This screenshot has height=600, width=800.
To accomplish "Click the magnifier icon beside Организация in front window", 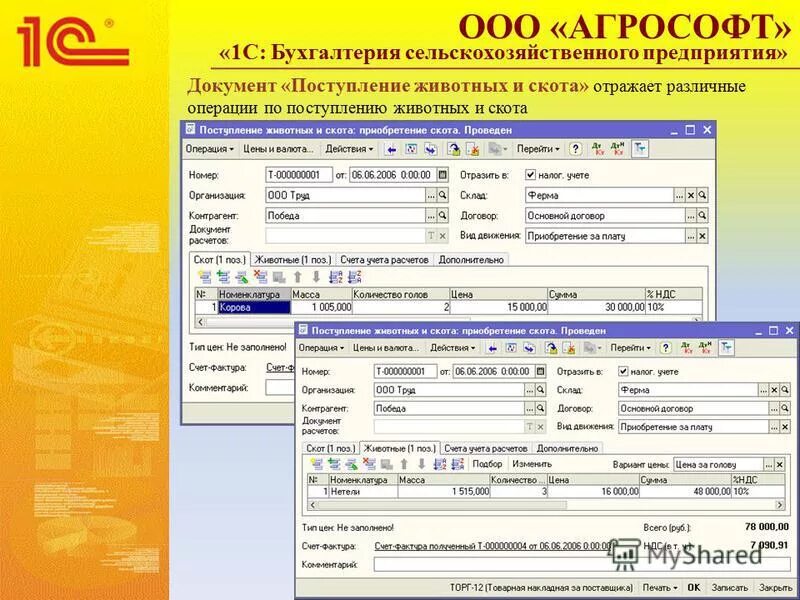I will pyautogui.click(x=540, y=390).
